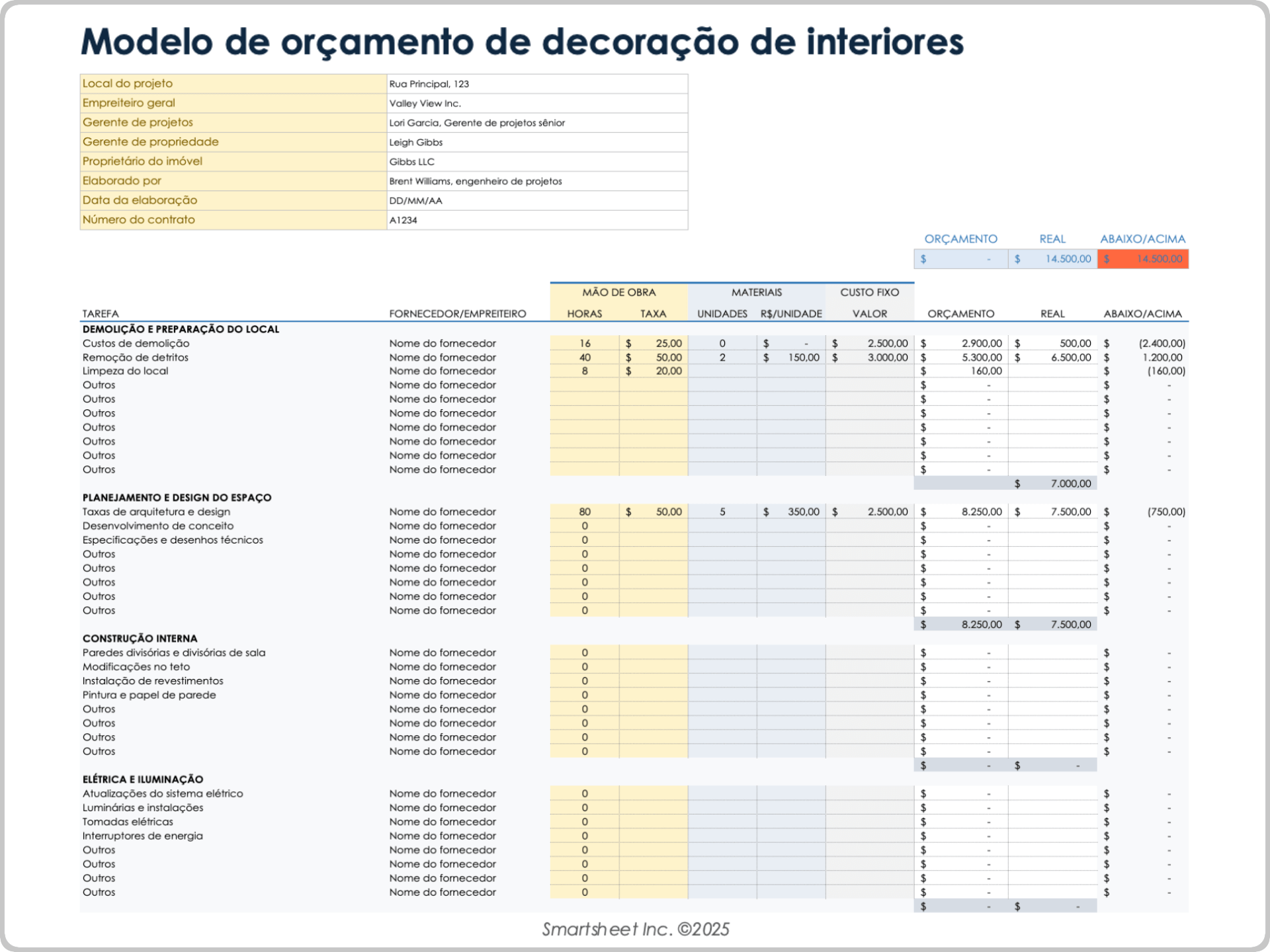Viewport: 1270px width, 952px height.
Task: Click 'Brent Williams, engenheiro de projetos' cell
Action: click(x=537, y=181)
